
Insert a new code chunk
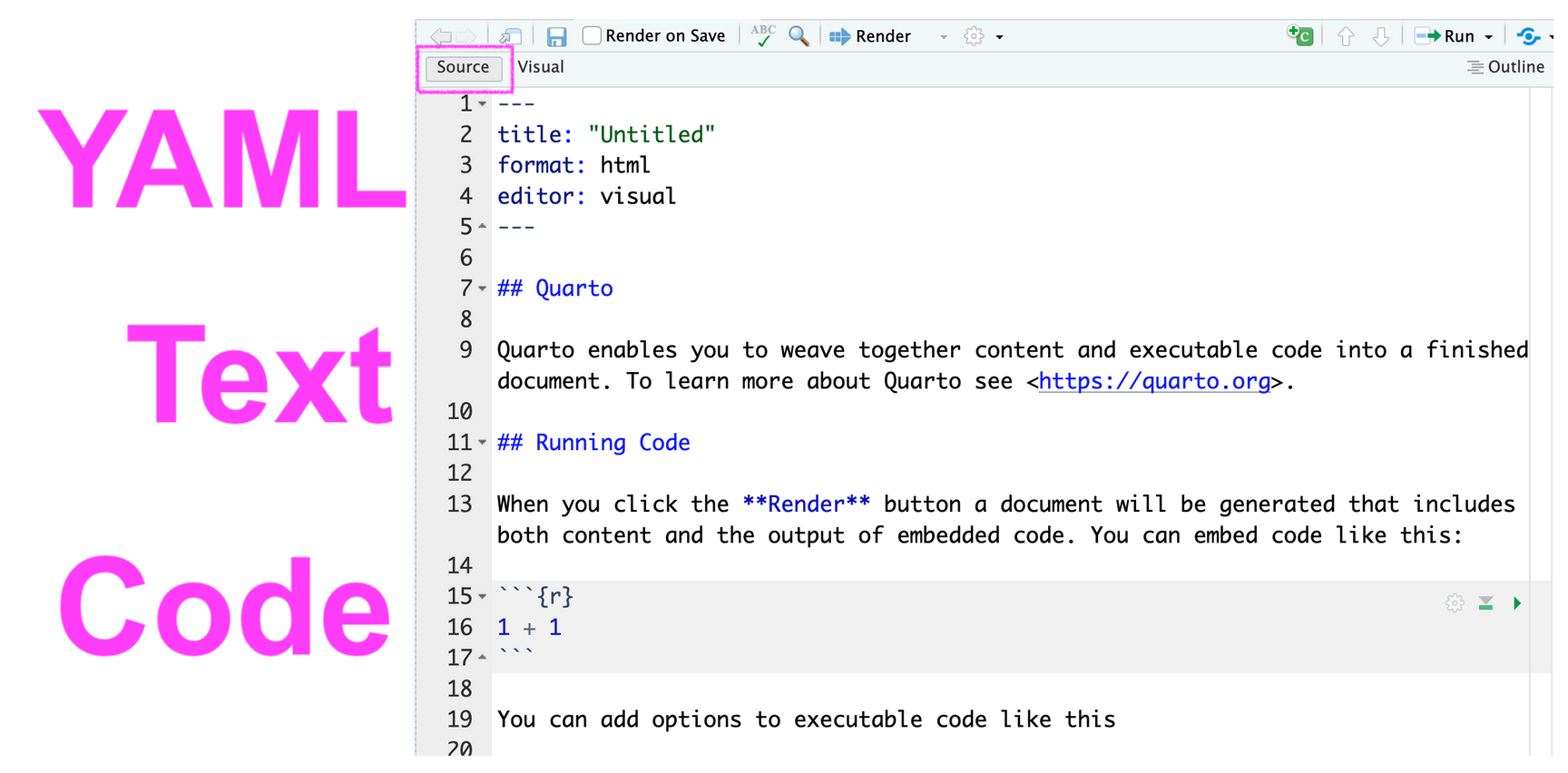click(1299, 35)
